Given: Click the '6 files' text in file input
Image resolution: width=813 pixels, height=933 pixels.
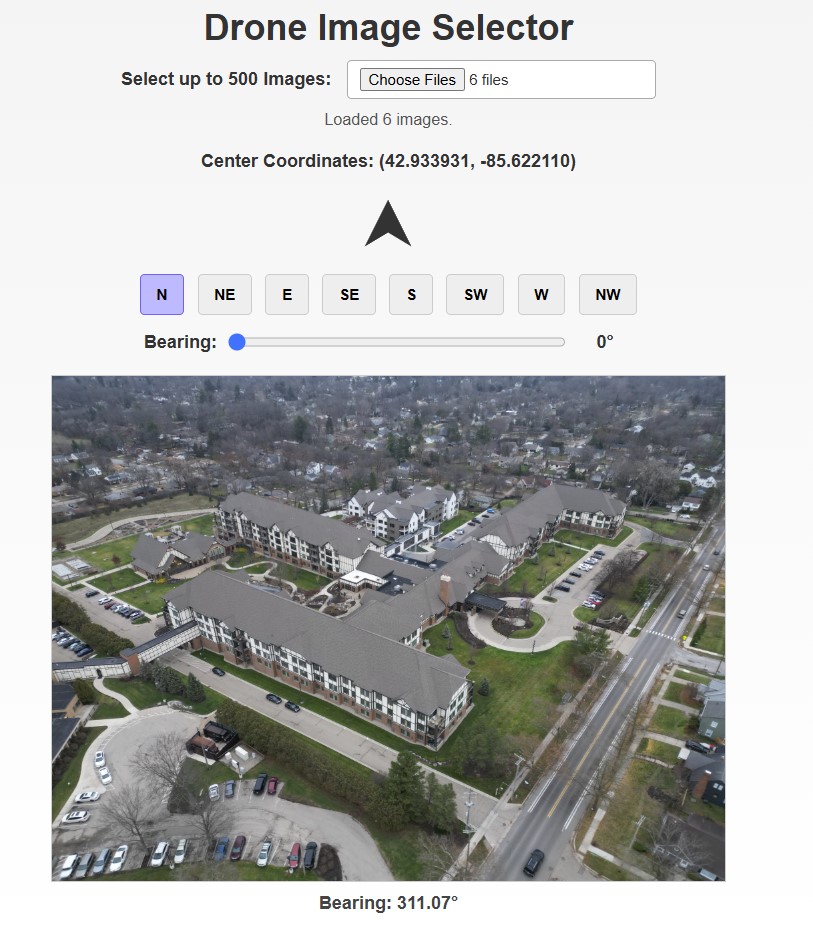Looking at the screenshot, I should click(489, 80).
